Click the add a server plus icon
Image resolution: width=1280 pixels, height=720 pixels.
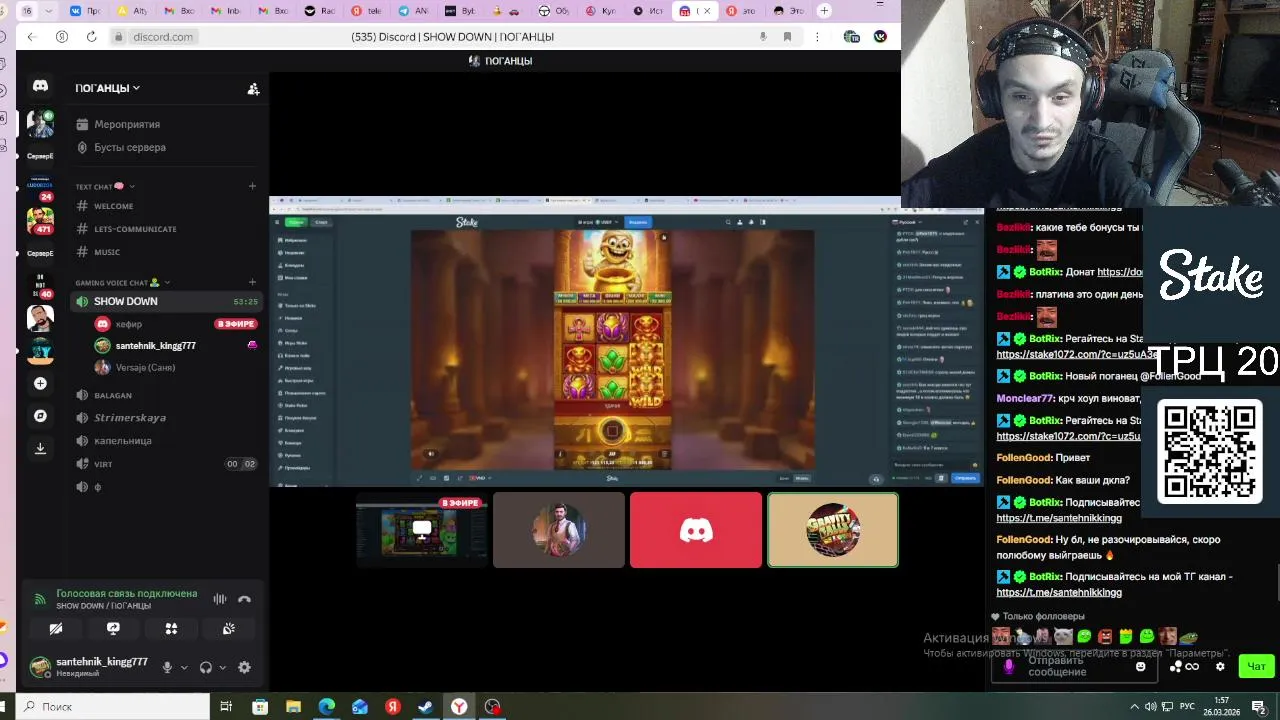coord(40,383)
